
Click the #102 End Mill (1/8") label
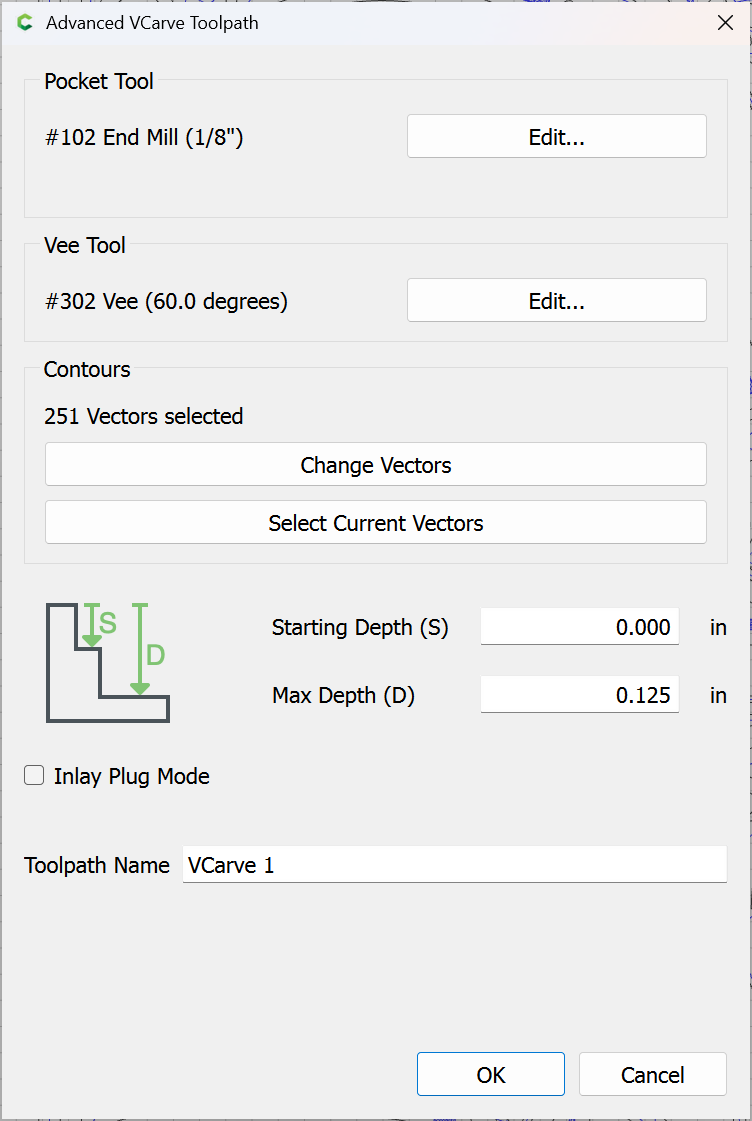coord(144,138)
